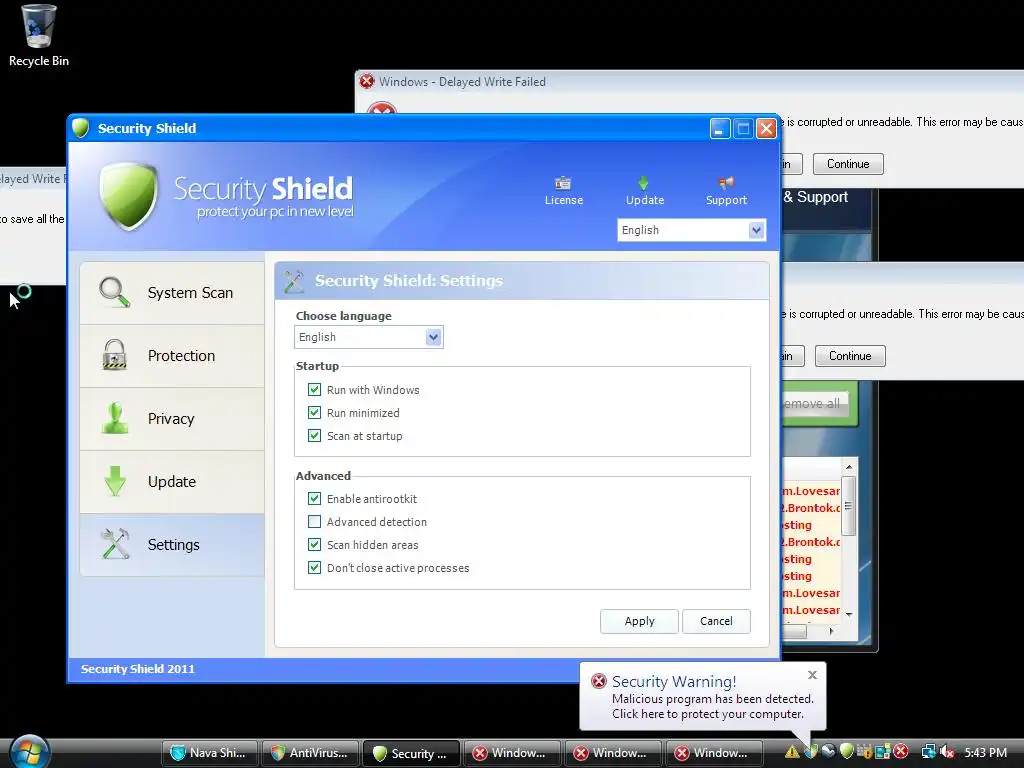Switch to the Protection section
The width and height of the screenshot is (1024, 768).
(172, 356)
